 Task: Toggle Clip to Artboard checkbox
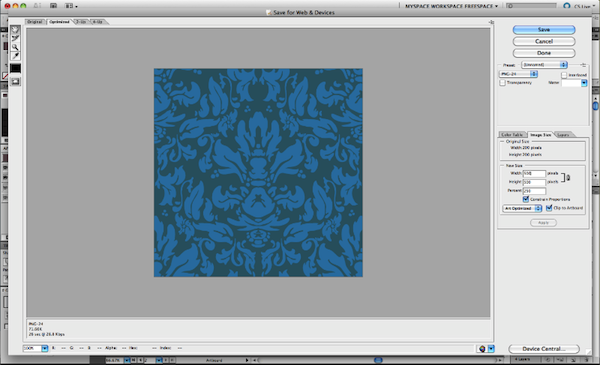pos(549,208)
